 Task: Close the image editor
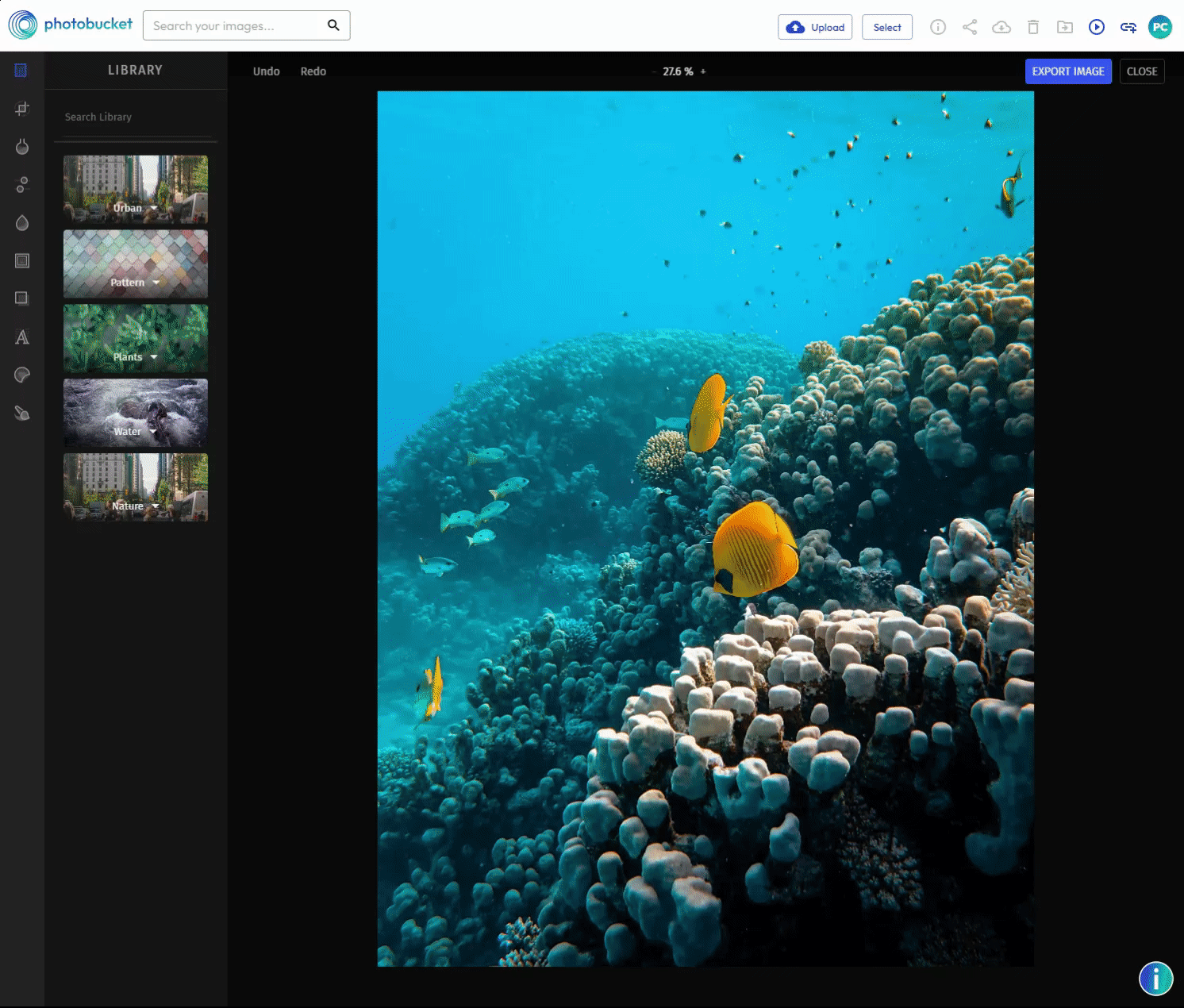point(1142,71)
